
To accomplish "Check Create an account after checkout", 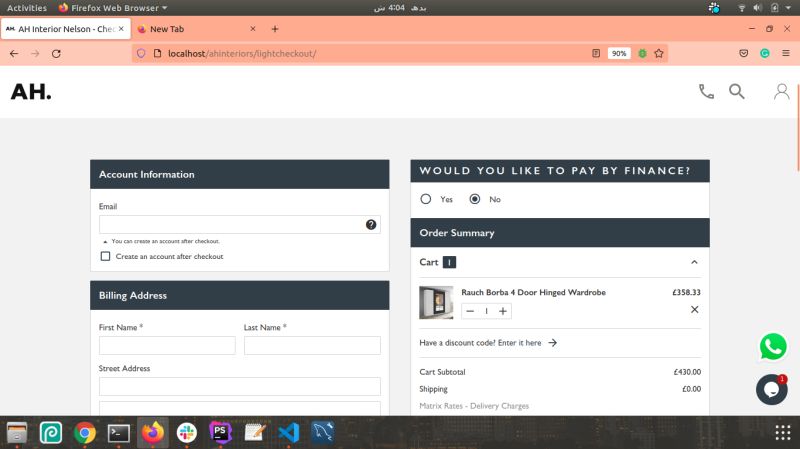I will [105, 256].
